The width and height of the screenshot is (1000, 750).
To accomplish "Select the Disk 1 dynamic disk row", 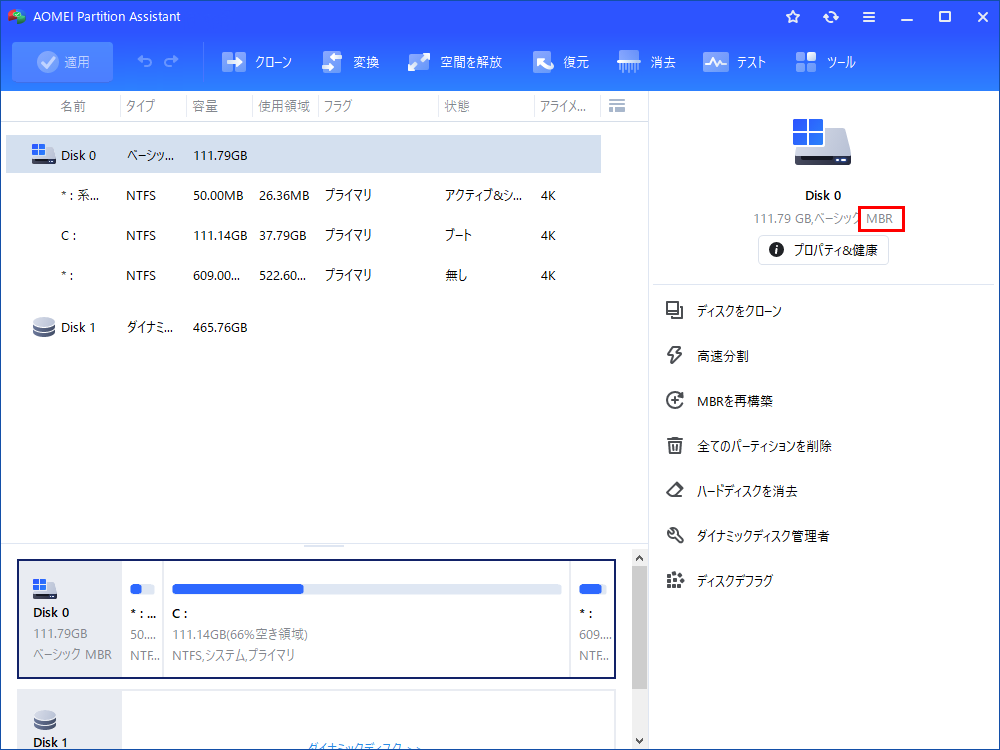I will pos(304,327).
